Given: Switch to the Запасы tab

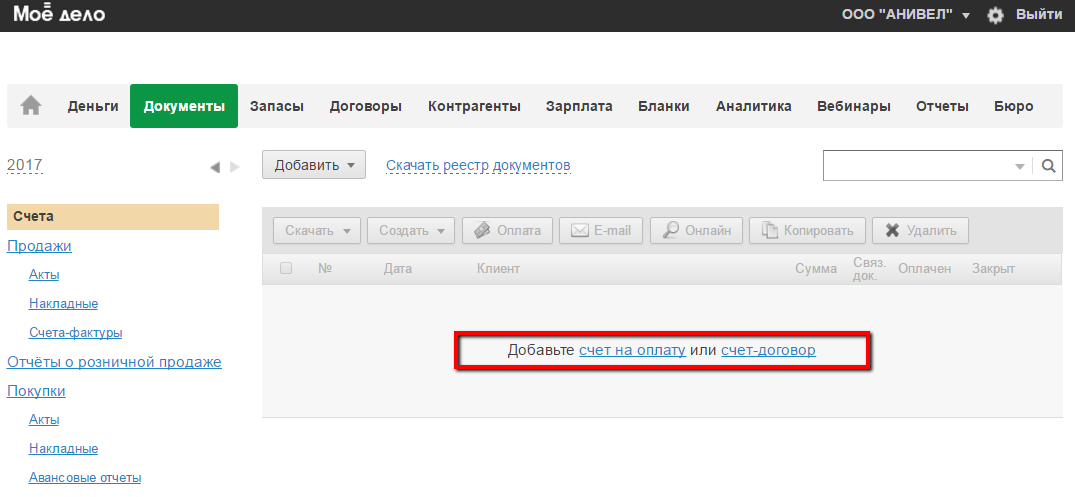Looking at the screenshot, I should [x=276, y=106].
